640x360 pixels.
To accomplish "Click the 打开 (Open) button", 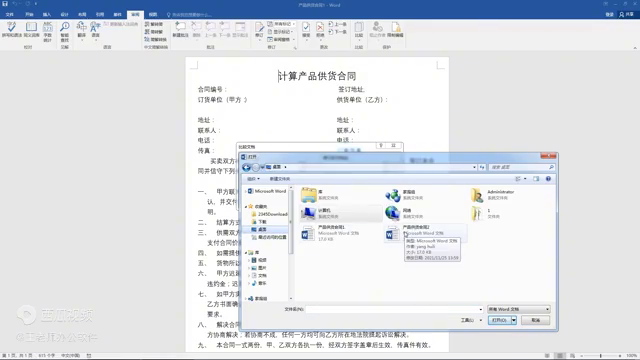I will (x=500, y=320).
